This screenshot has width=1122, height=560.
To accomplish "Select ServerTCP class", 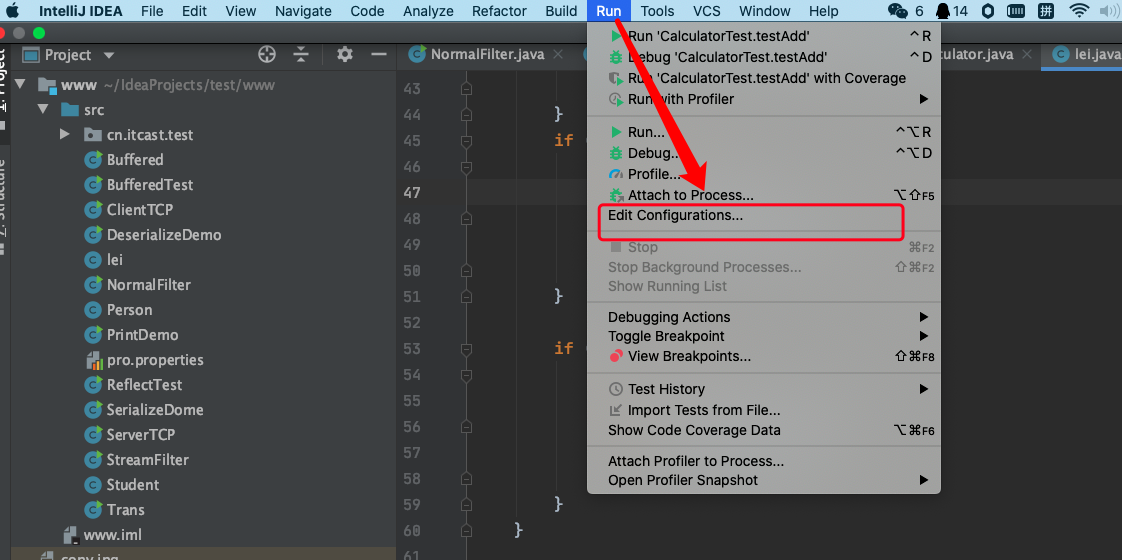I will tap(140, 435).
